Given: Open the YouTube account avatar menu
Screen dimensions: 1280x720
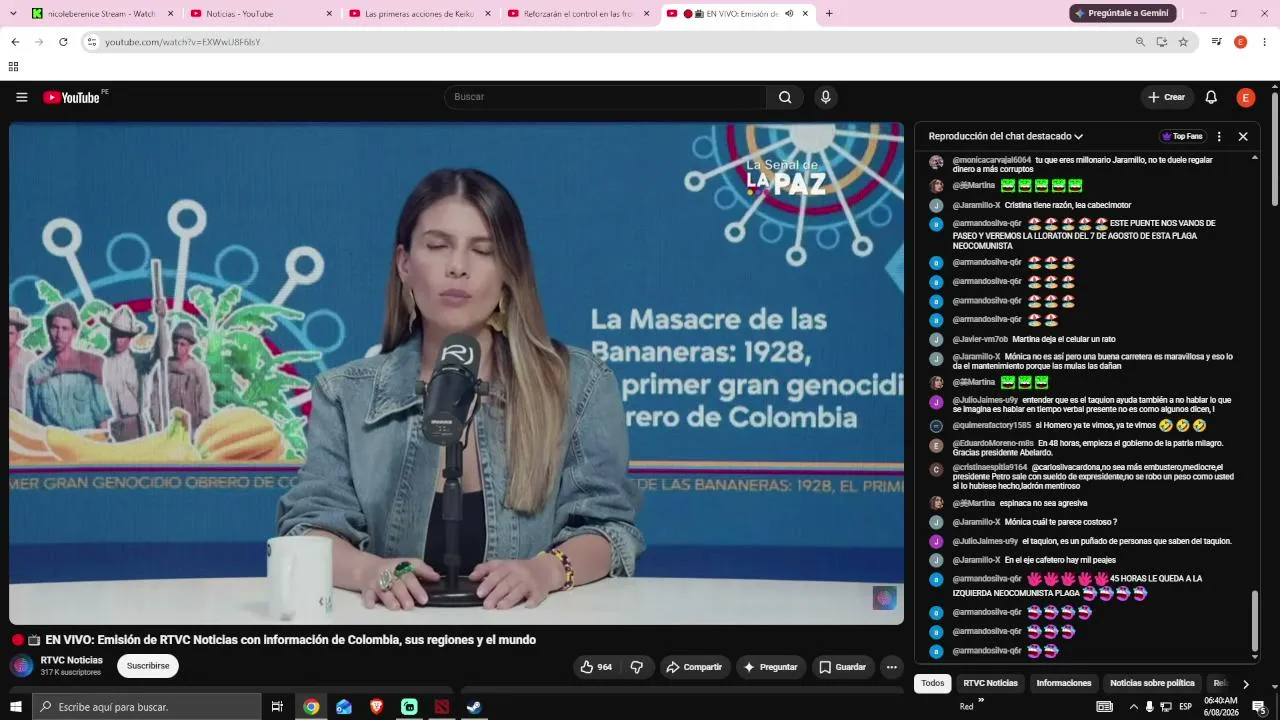Looking at the screenshot, I should (1245, 97).
